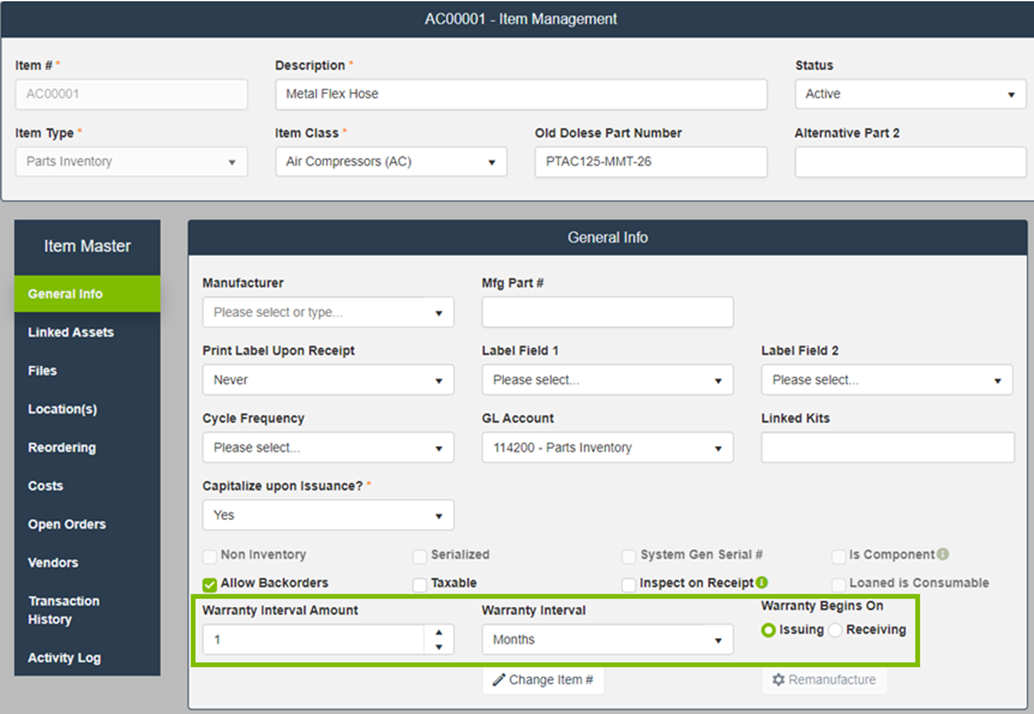This screenshot has width=1034, height=714.
Task: Open the Status dropdown
Action: [x=910, y=94]
